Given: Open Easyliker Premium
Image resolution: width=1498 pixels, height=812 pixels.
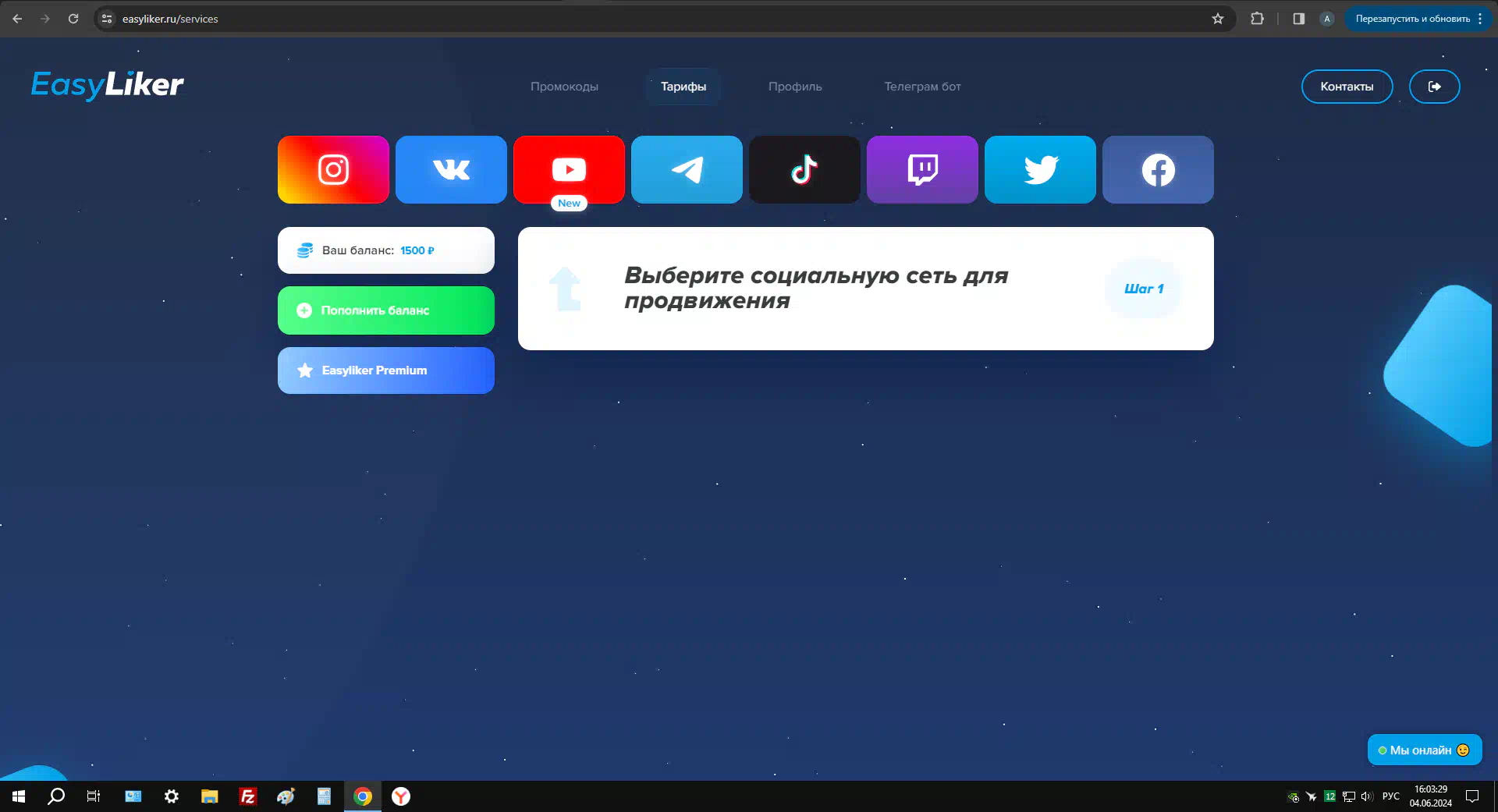Looking at the screenshot, I should tap(386, 371).
